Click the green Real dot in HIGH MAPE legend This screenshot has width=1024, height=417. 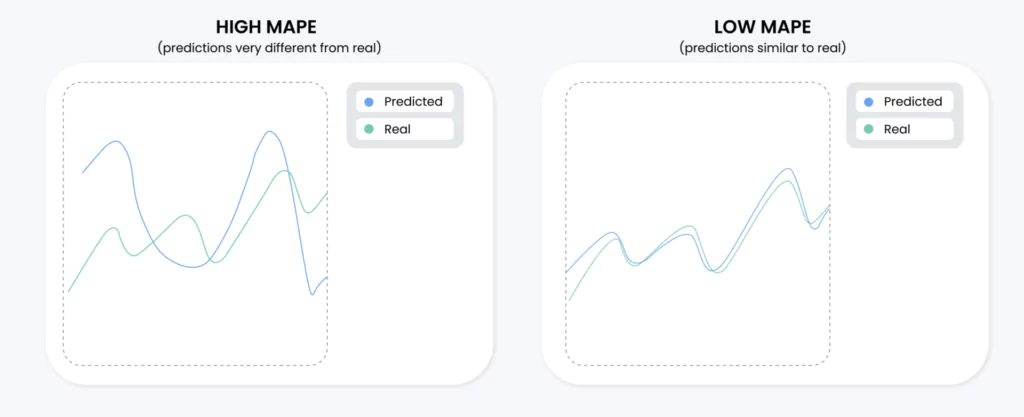(x=369, y=129)
